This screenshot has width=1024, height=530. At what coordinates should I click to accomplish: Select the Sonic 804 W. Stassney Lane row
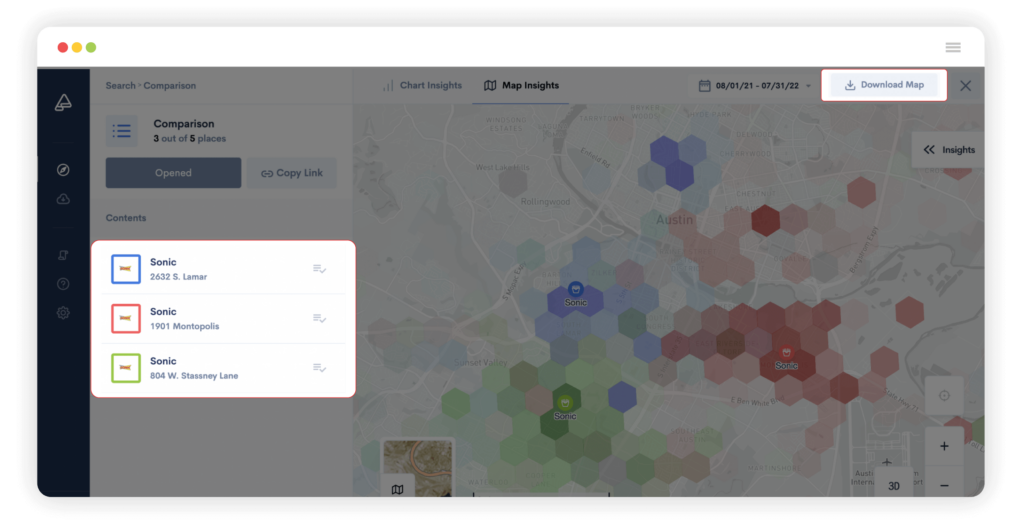click(x=223, y=368)
